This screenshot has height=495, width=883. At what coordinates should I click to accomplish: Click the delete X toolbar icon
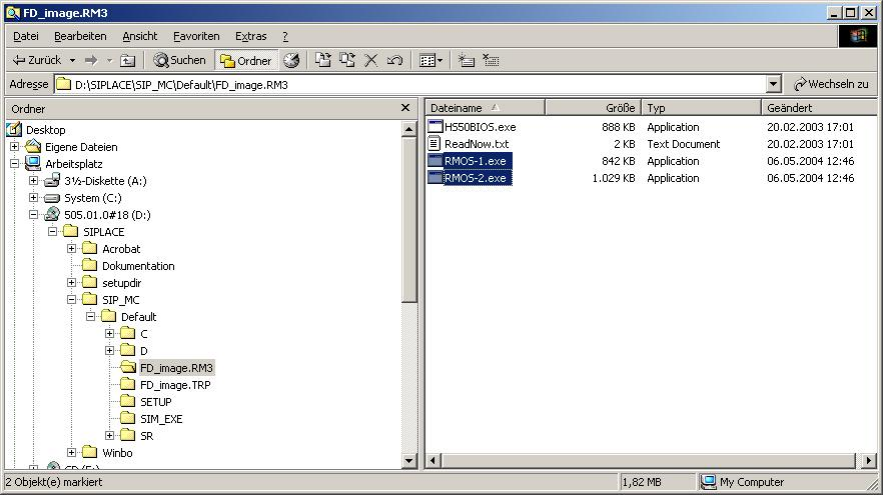[371, 60]
